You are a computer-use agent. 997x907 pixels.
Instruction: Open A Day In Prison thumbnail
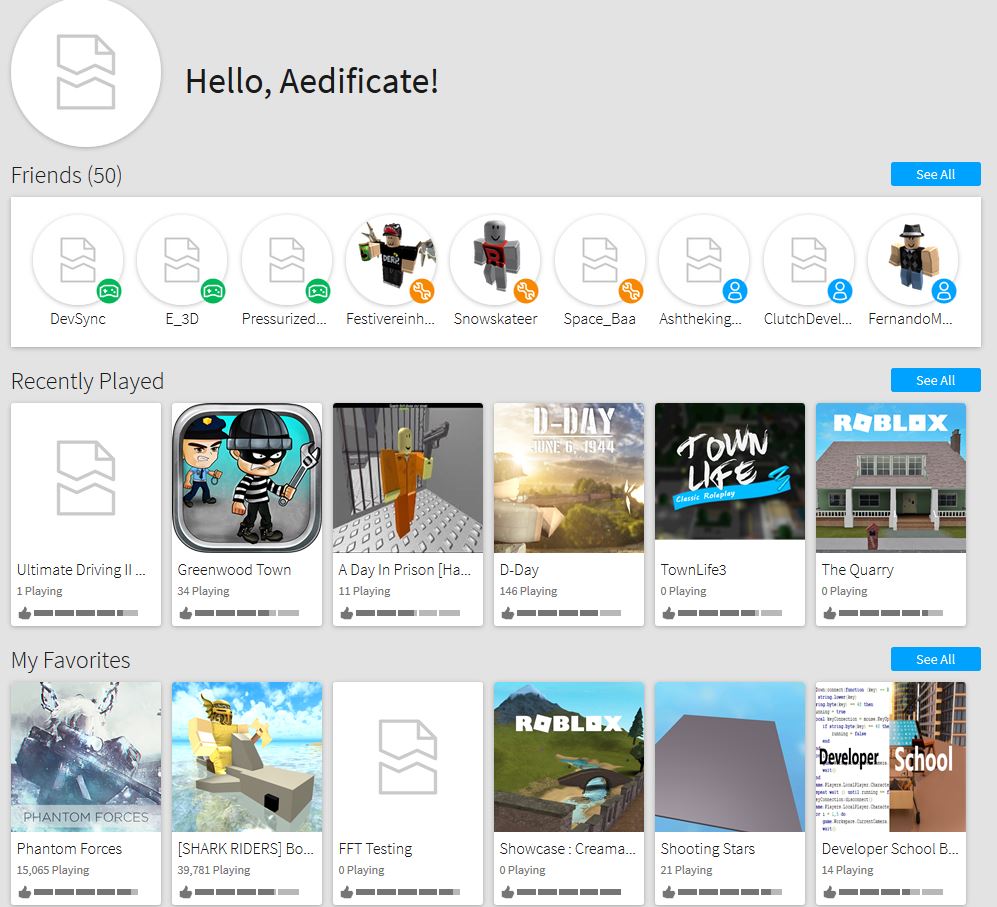point(408,478)
